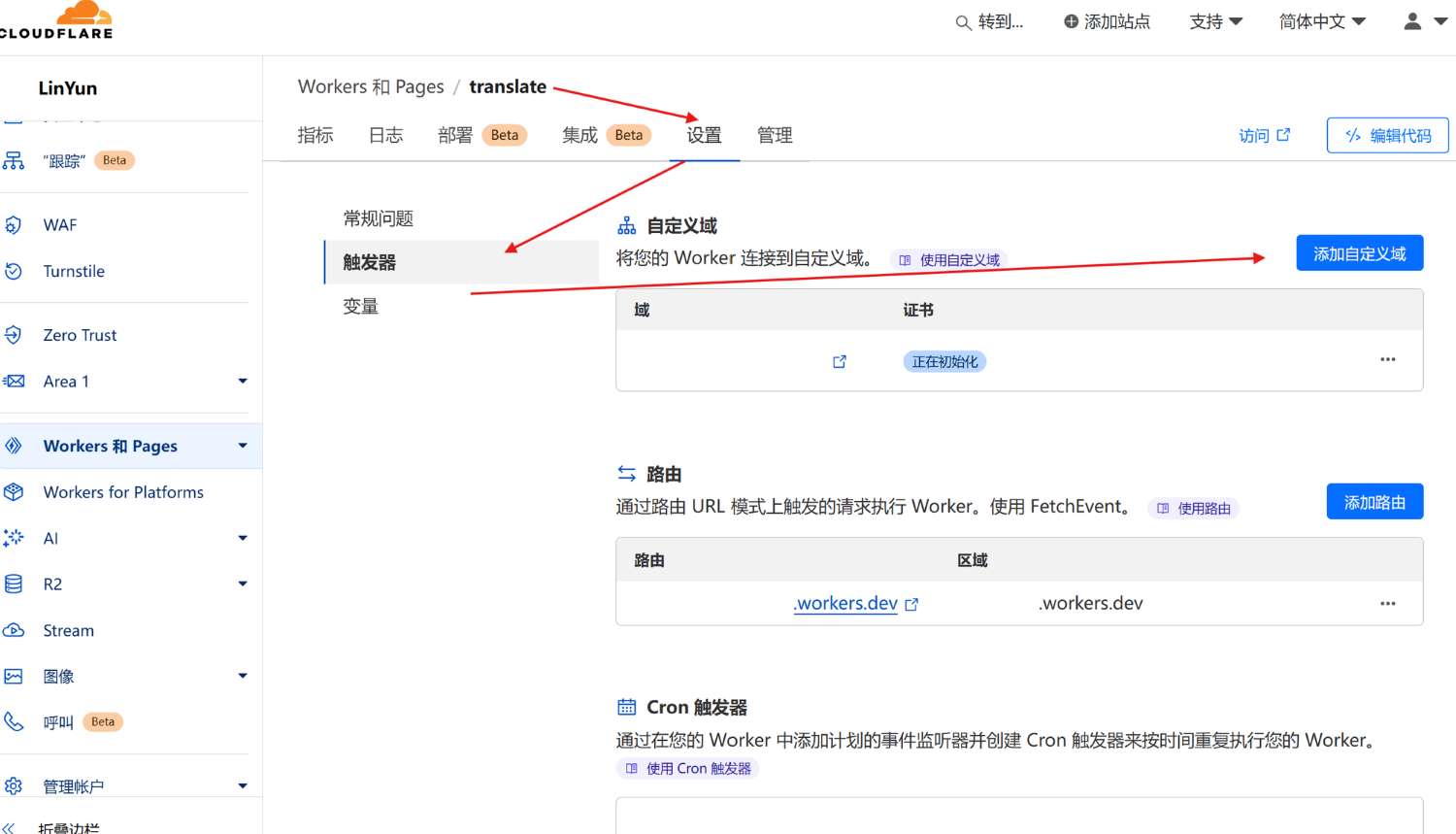1456x834 pixels.
Task: Click the 添加自定义域 button
Action: click(1360, 253)
